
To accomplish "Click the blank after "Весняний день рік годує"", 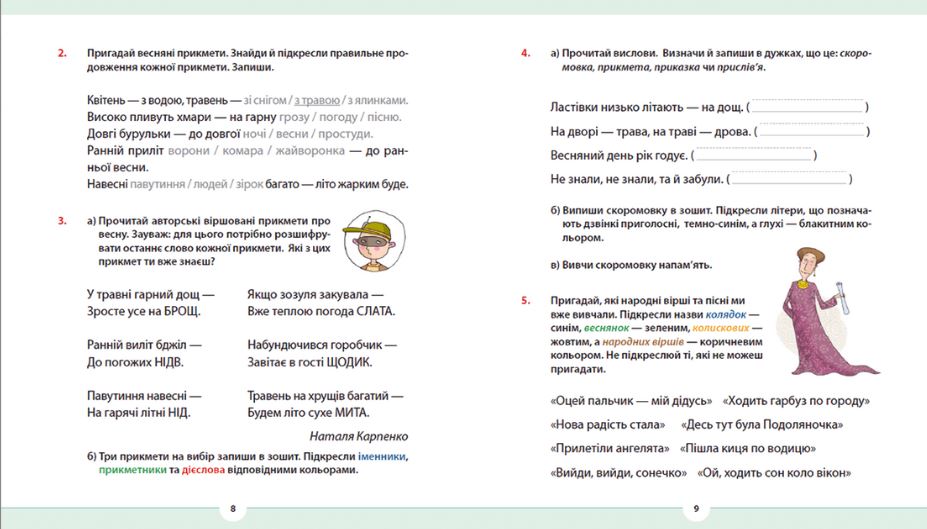I will pyautogui.click(x=754, y=155).
